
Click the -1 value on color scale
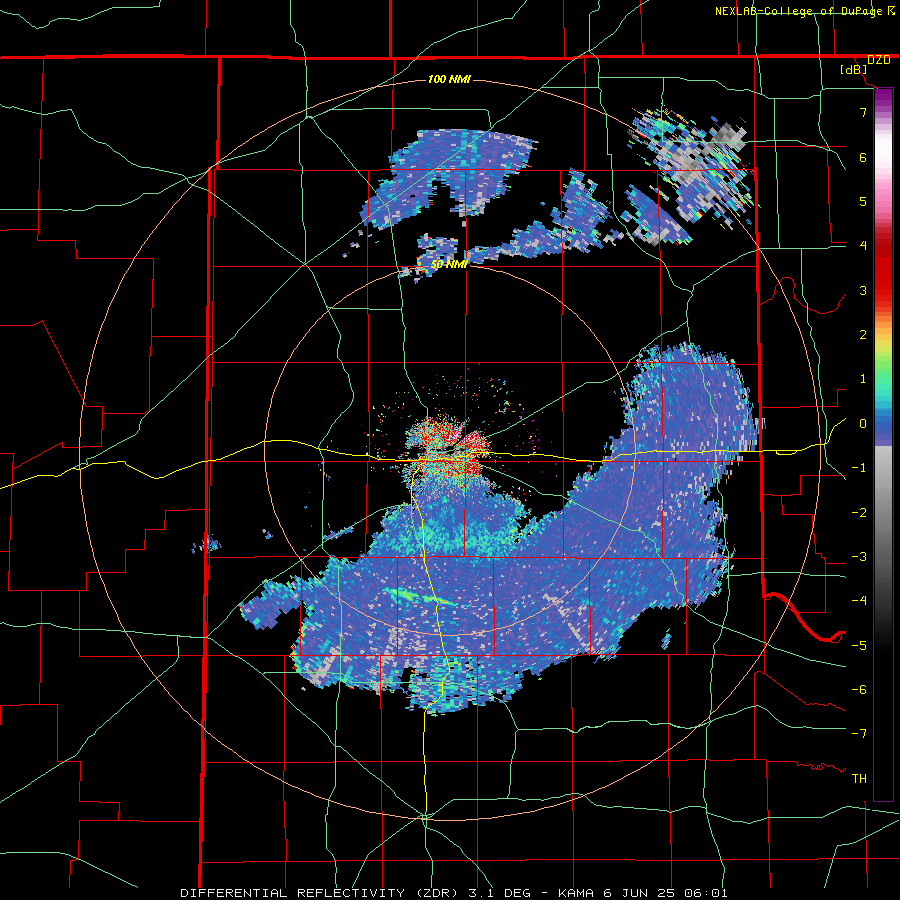pyautogui.click(x=859, y=468)
